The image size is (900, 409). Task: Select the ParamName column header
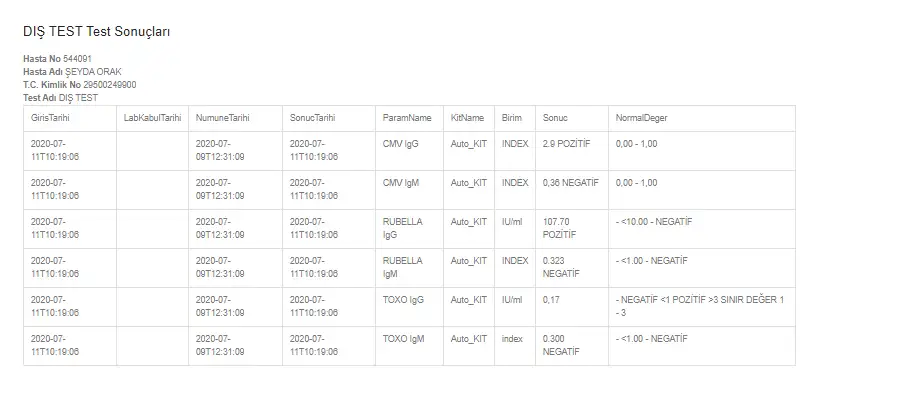[x=407, y=118]
